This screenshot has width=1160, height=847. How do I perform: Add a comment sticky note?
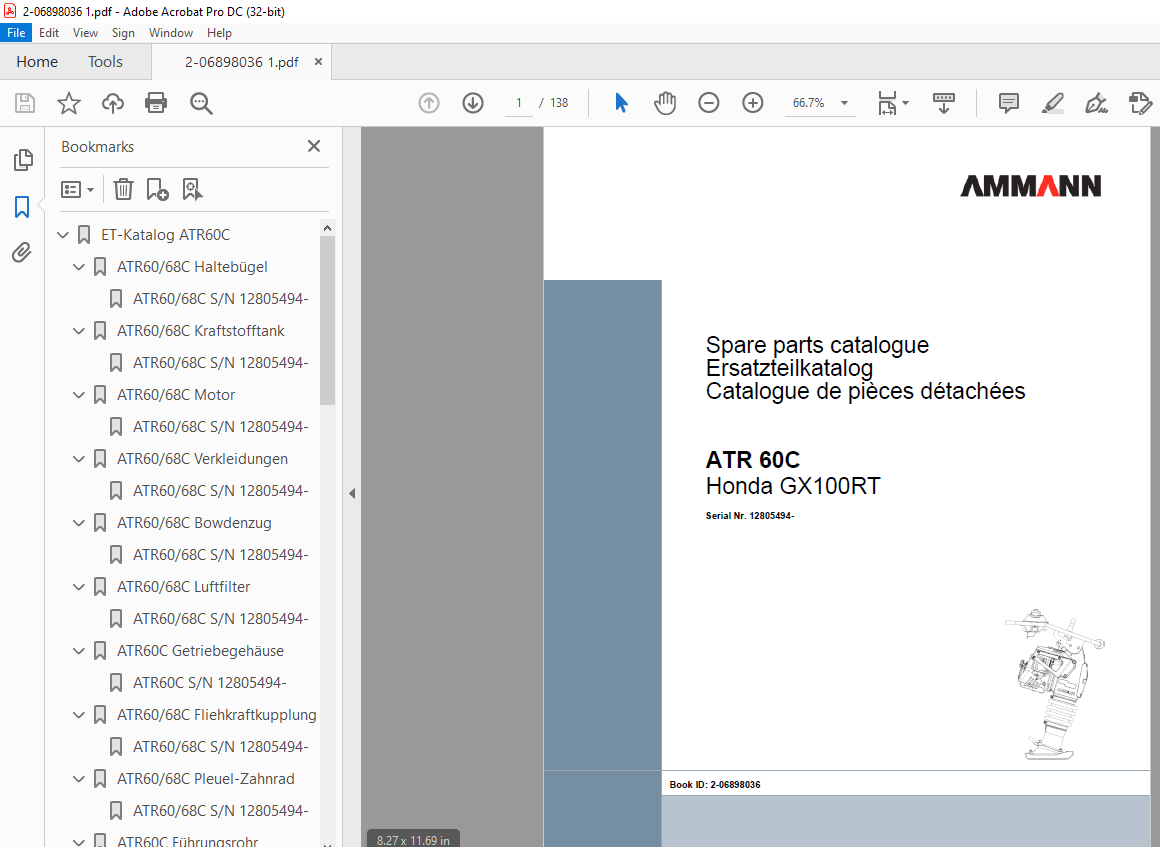(x=1008, y=103)
